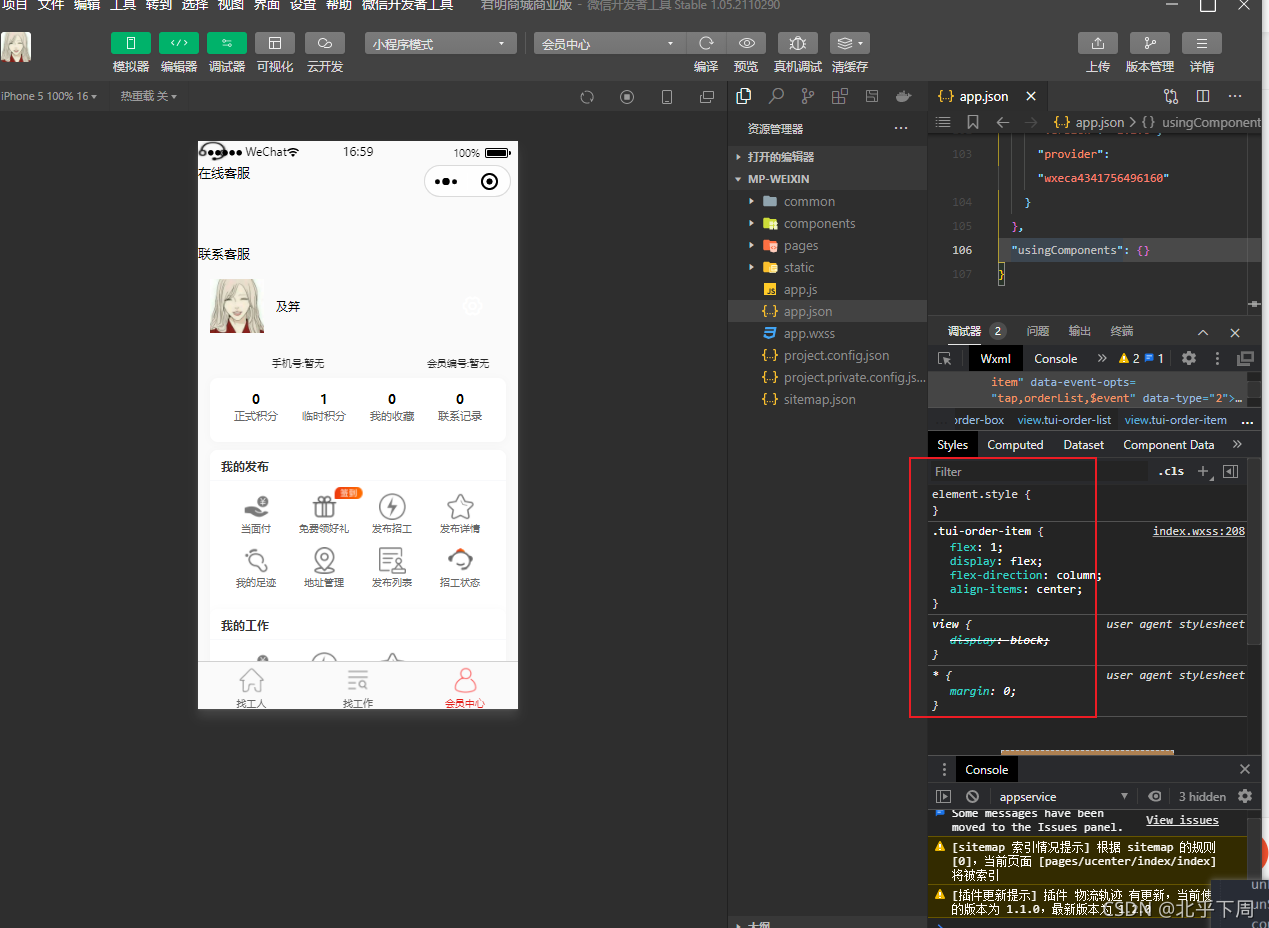This screenshot has width=1269, height=928.
Task: Start 真机调试 real device debugging
Action: click(798, 43)
